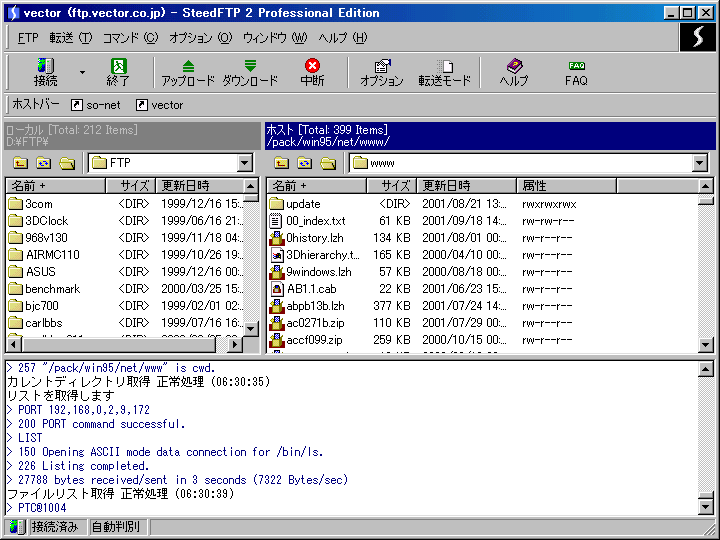
Task: Click the 接続 (Connect) toolbar icon
Action: [45, 73]
